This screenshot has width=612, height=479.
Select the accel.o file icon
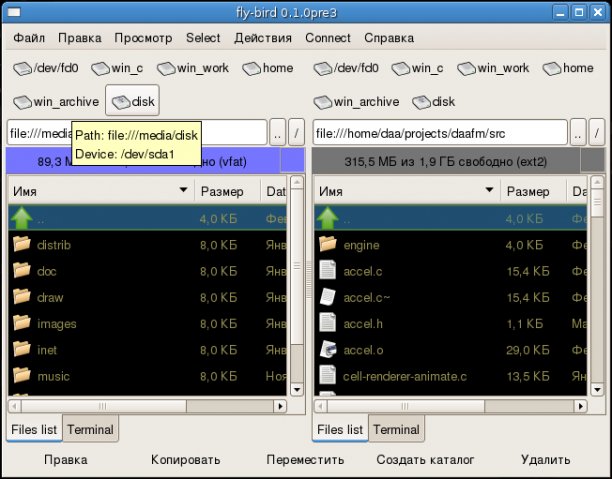coord(328,349)
